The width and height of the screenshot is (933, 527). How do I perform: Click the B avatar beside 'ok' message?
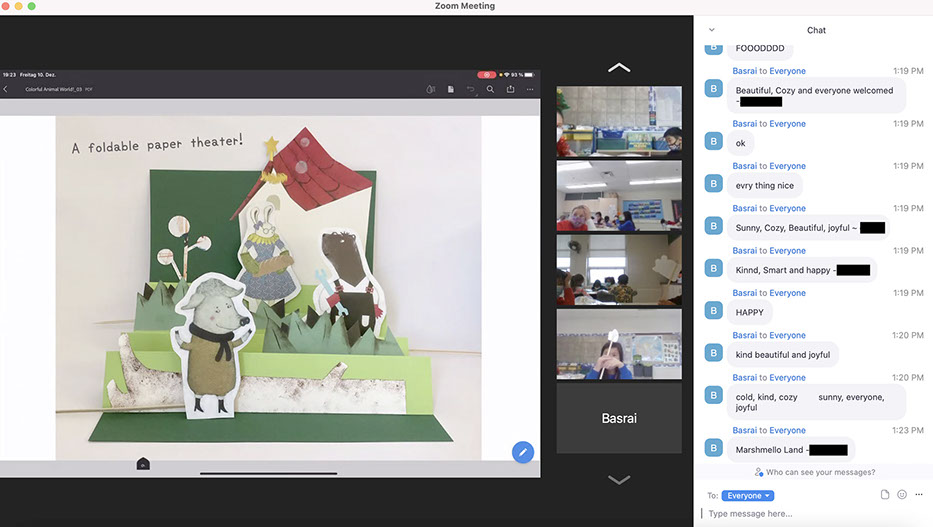713,142
